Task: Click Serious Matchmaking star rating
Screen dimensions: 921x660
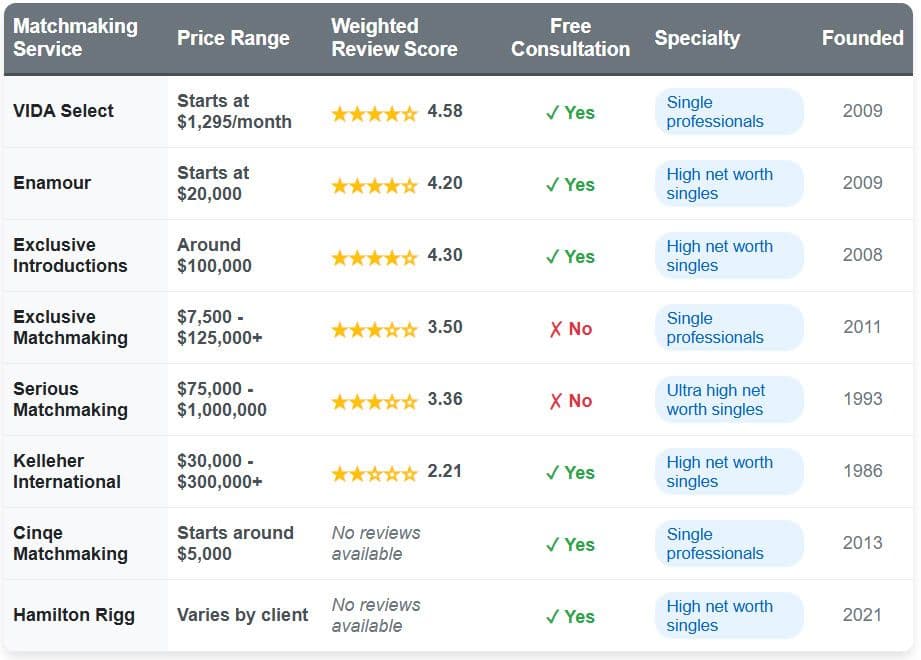Action: click(x=374, y=401)
